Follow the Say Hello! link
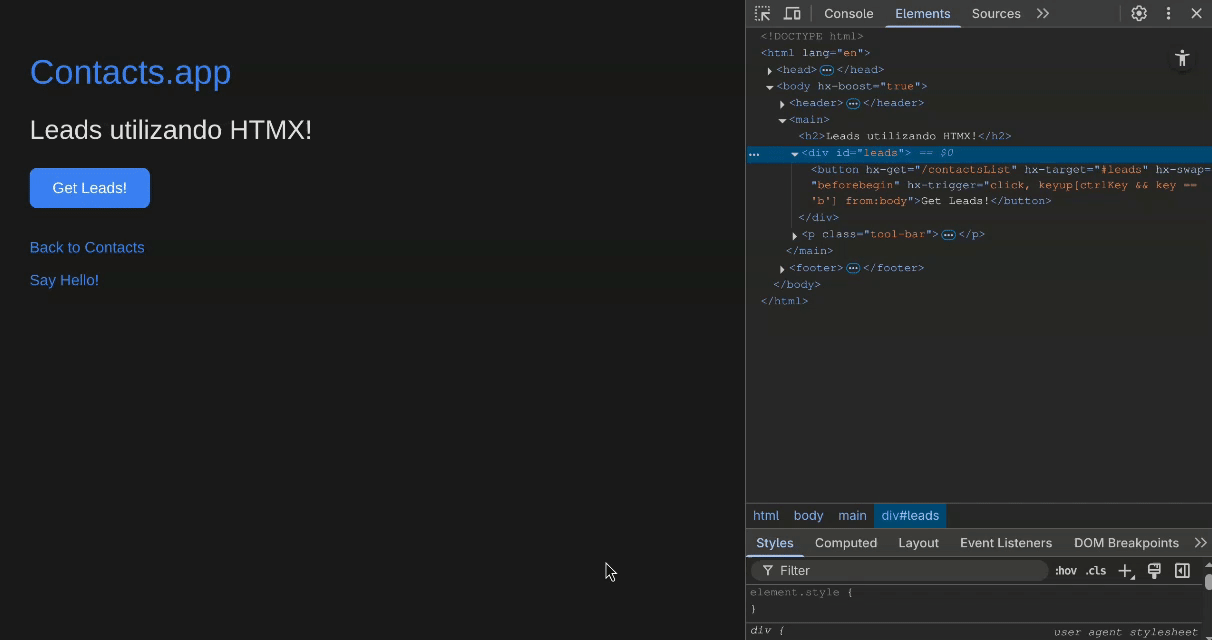The image size is (1212, 640). (x=64, y=281)
